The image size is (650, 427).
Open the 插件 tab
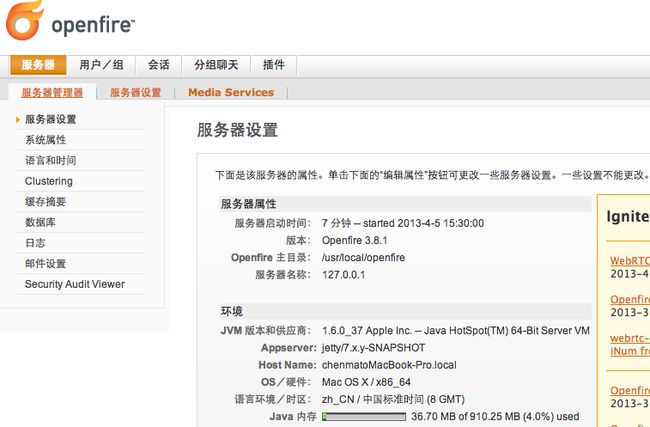coord(274,65)
